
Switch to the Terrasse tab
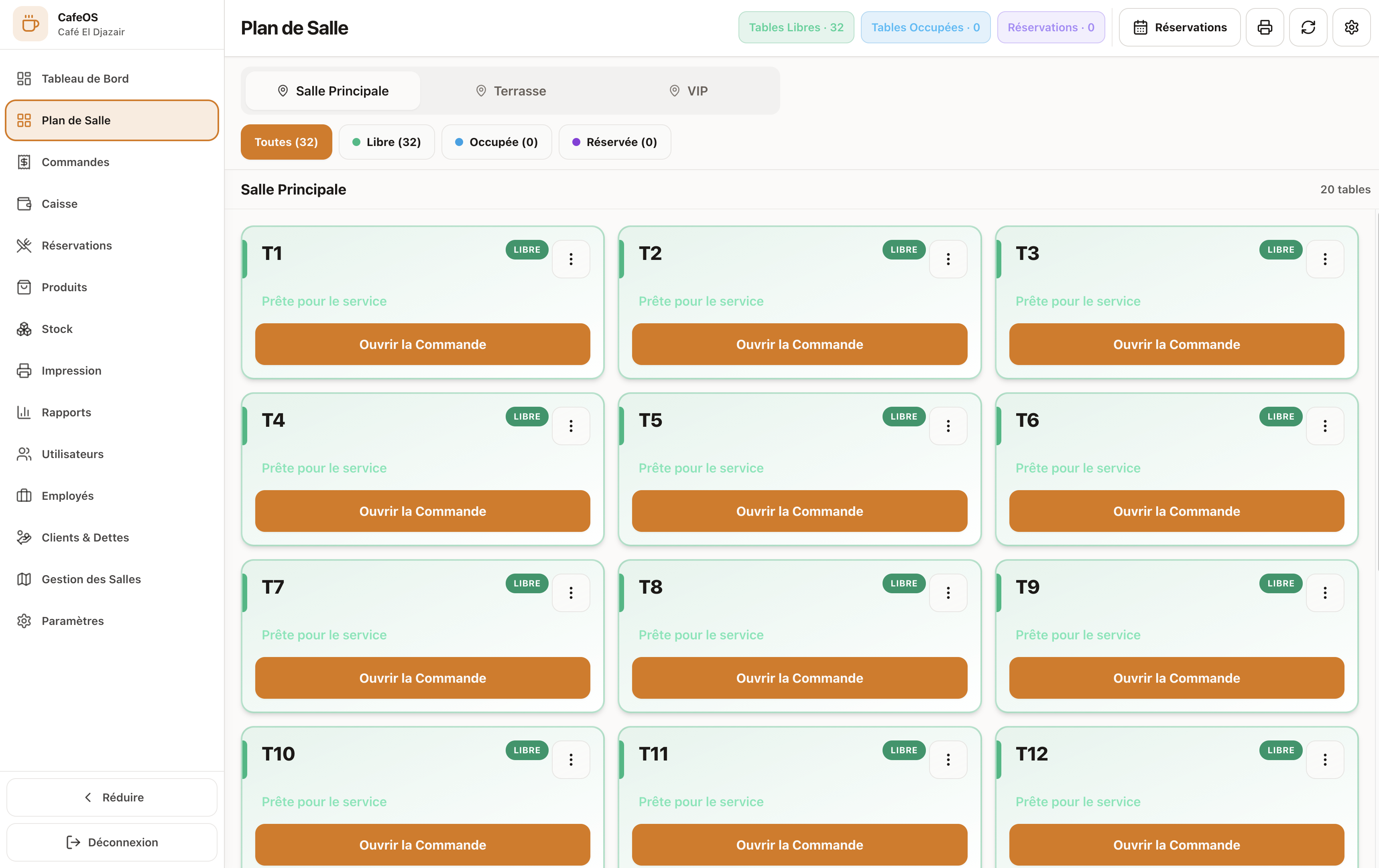[511, 91]
